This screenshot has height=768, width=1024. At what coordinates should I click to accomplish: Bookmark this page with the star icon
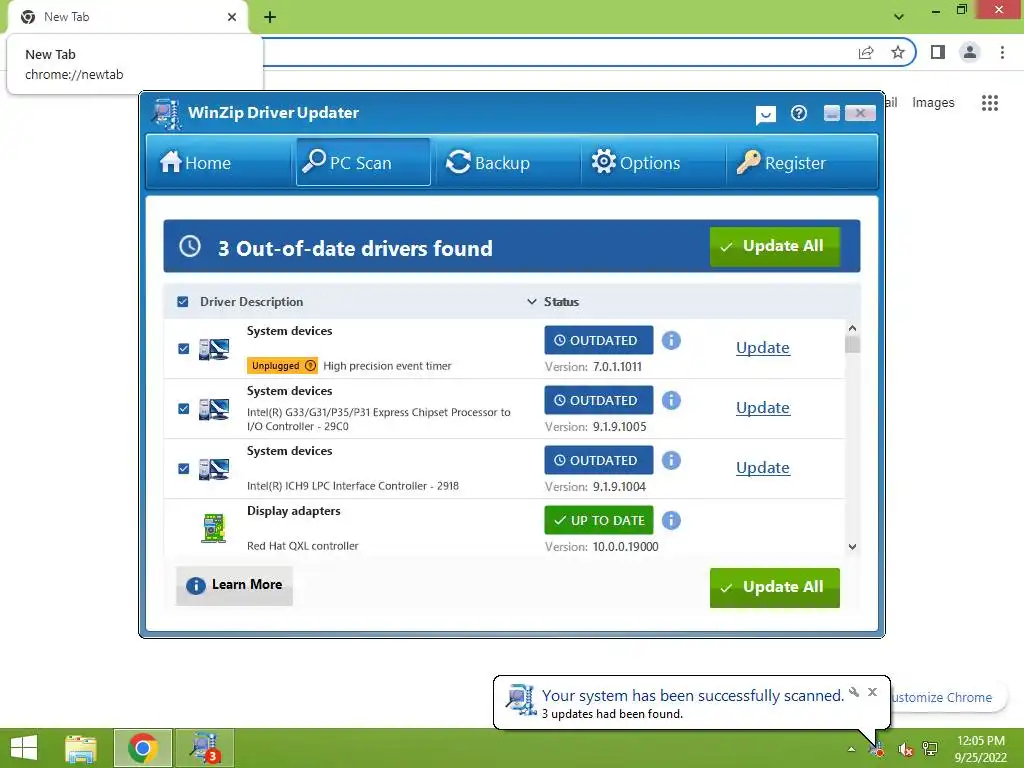(x=898, y=52)
